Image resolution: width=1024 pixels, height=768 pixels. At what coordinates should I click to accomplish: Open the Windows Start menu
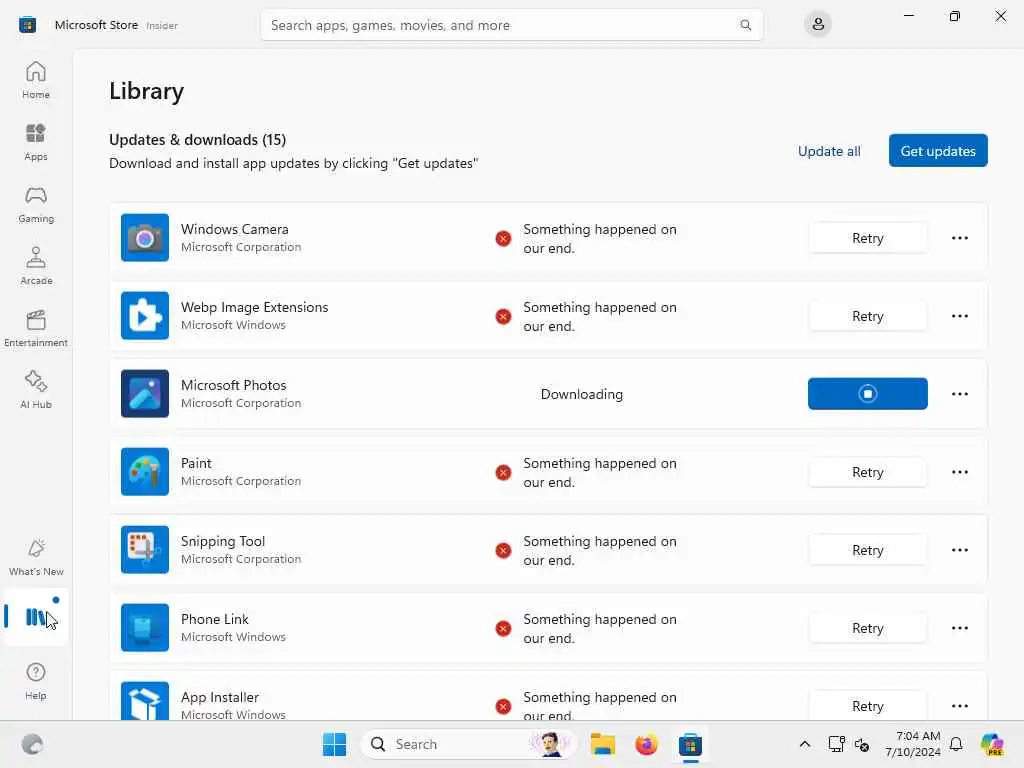coord(334,744)
